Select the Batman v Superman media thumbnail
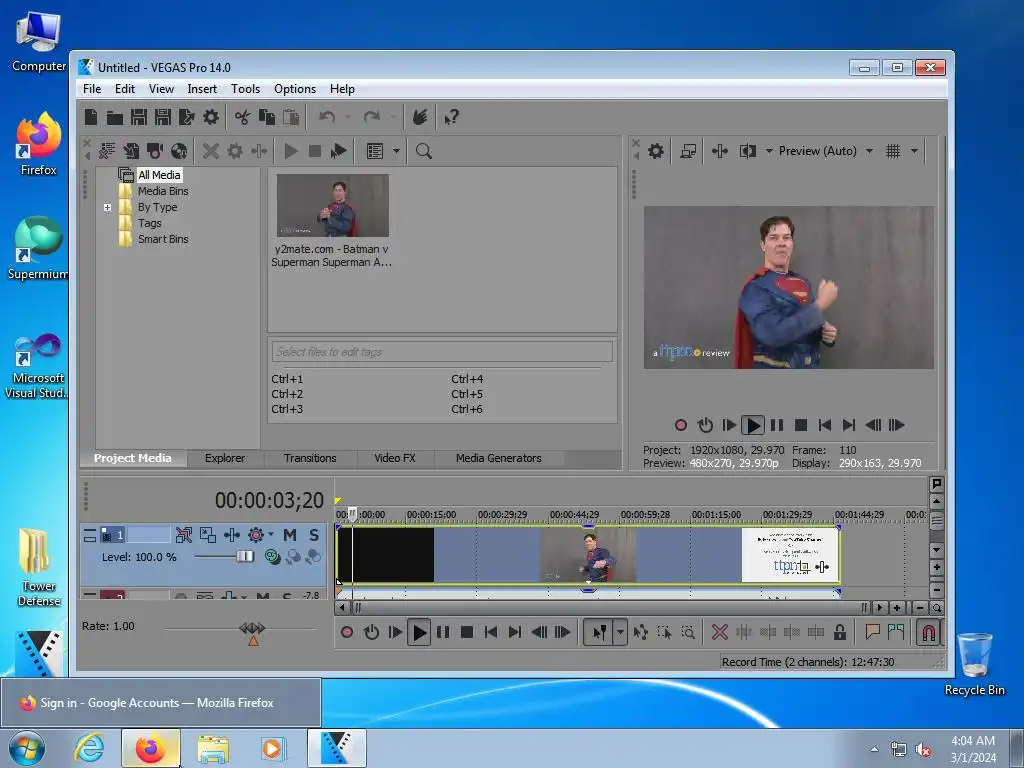This screenshot has width=1024, height=768. click(332, 205)
